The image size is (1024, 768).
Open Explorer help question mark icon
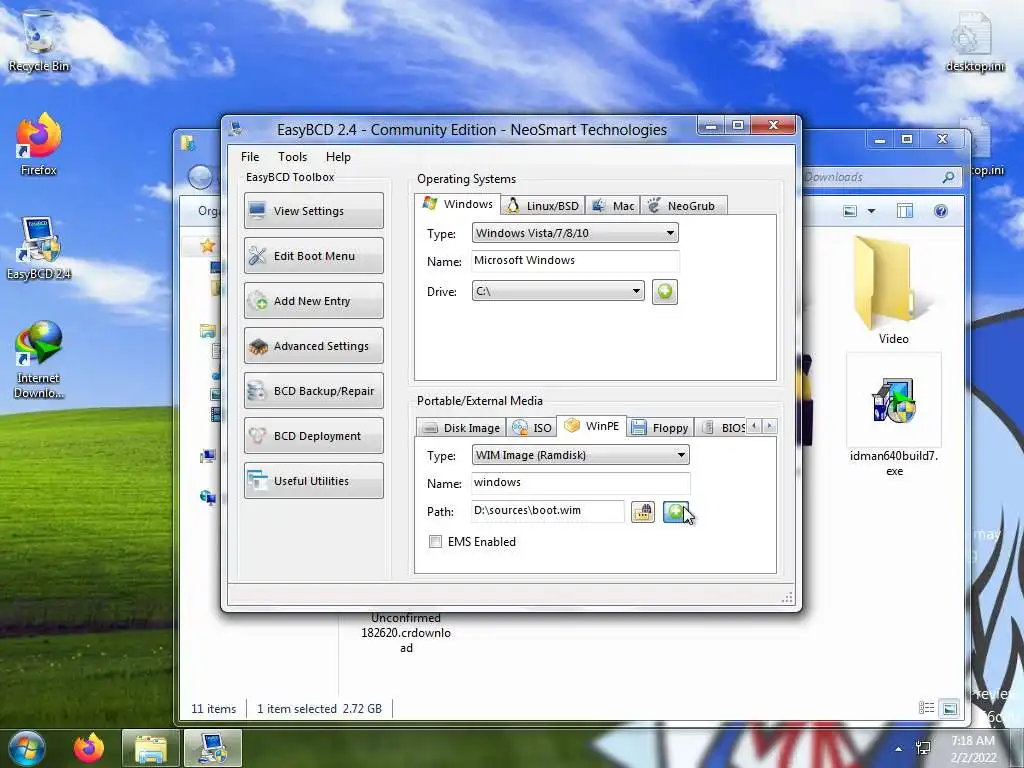(940, 211)
